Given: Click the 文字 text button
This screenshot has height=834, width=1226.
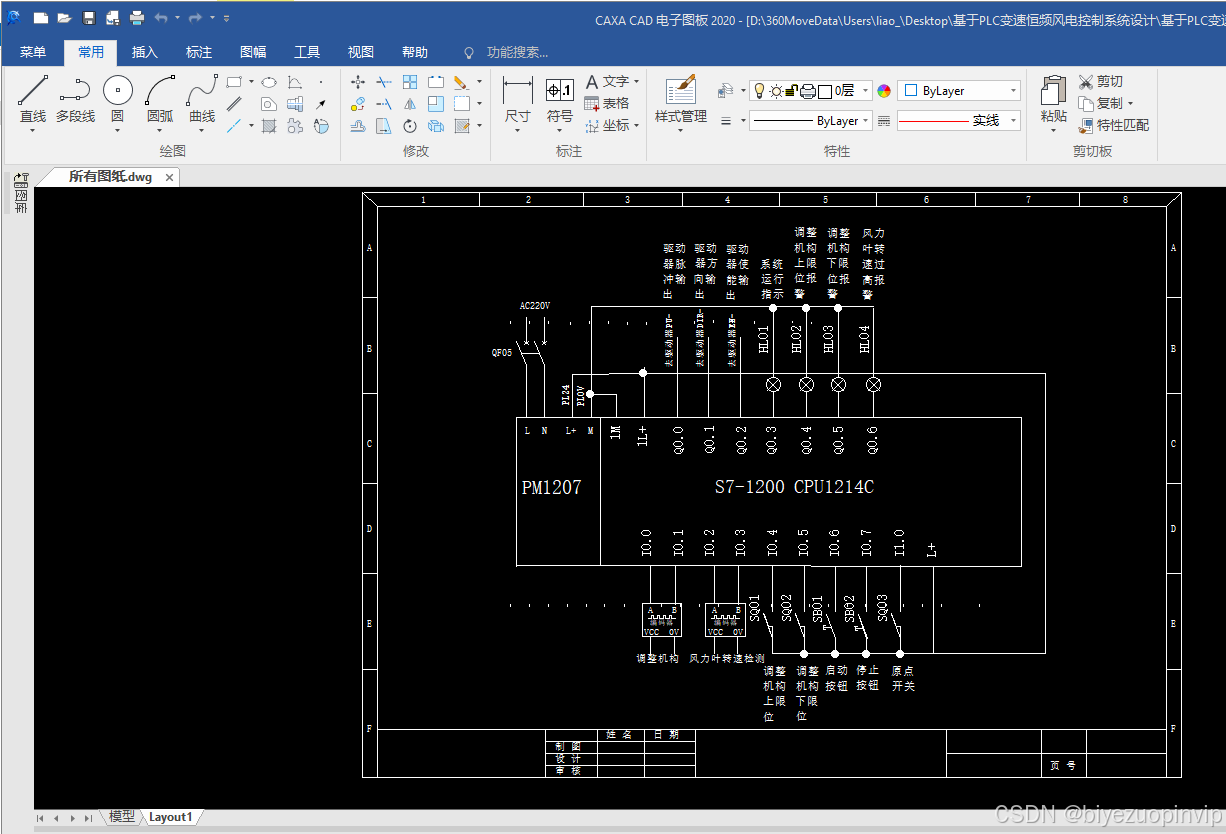Looking at the screenshot, I should 607,81.
